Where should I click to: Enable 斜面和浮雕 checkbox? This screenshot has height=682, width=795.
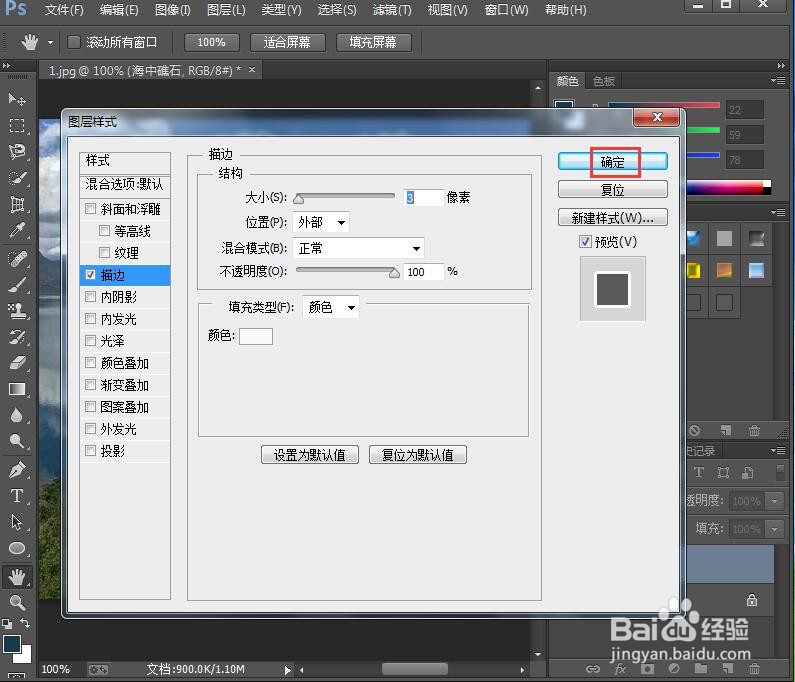click(x=91, y=209)
